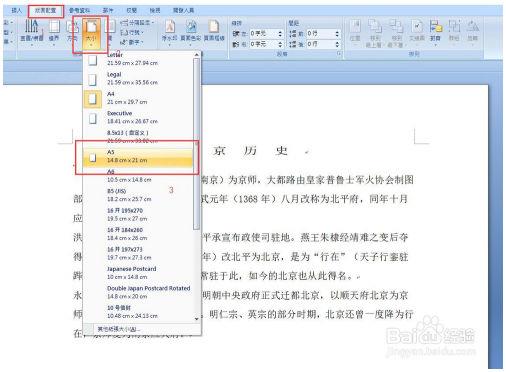Select the Page Layout ribbon tab
This screenshot has width=506, height=372.
45,11
